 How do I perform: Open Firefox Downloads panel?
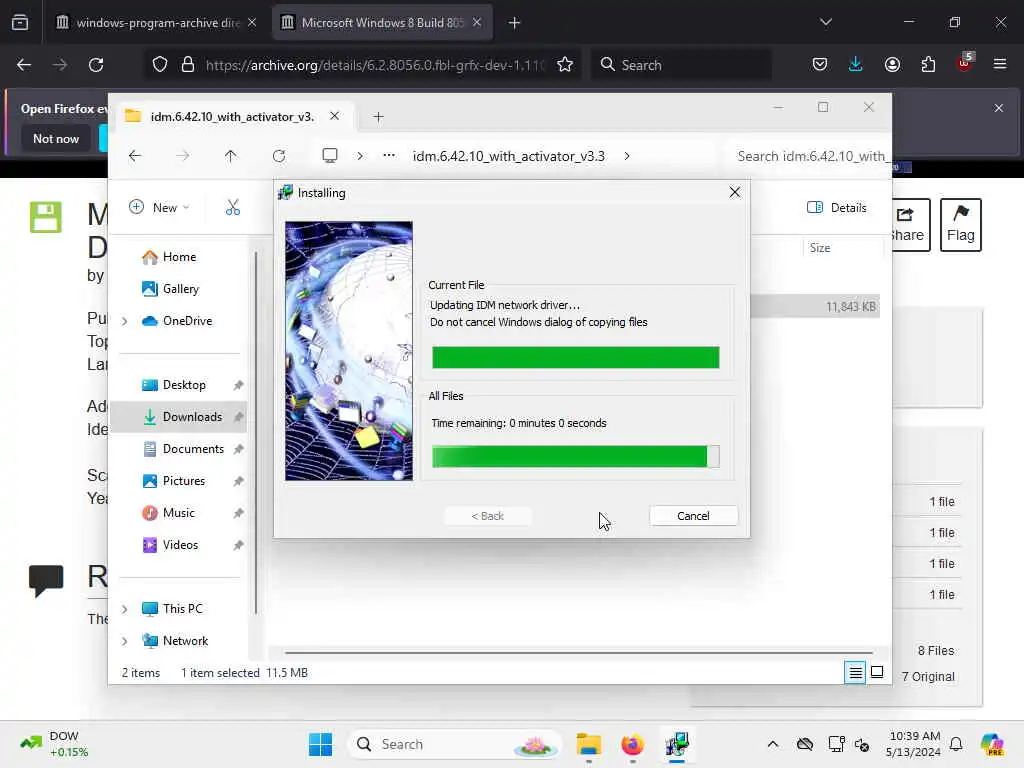(x=856, y=65)
